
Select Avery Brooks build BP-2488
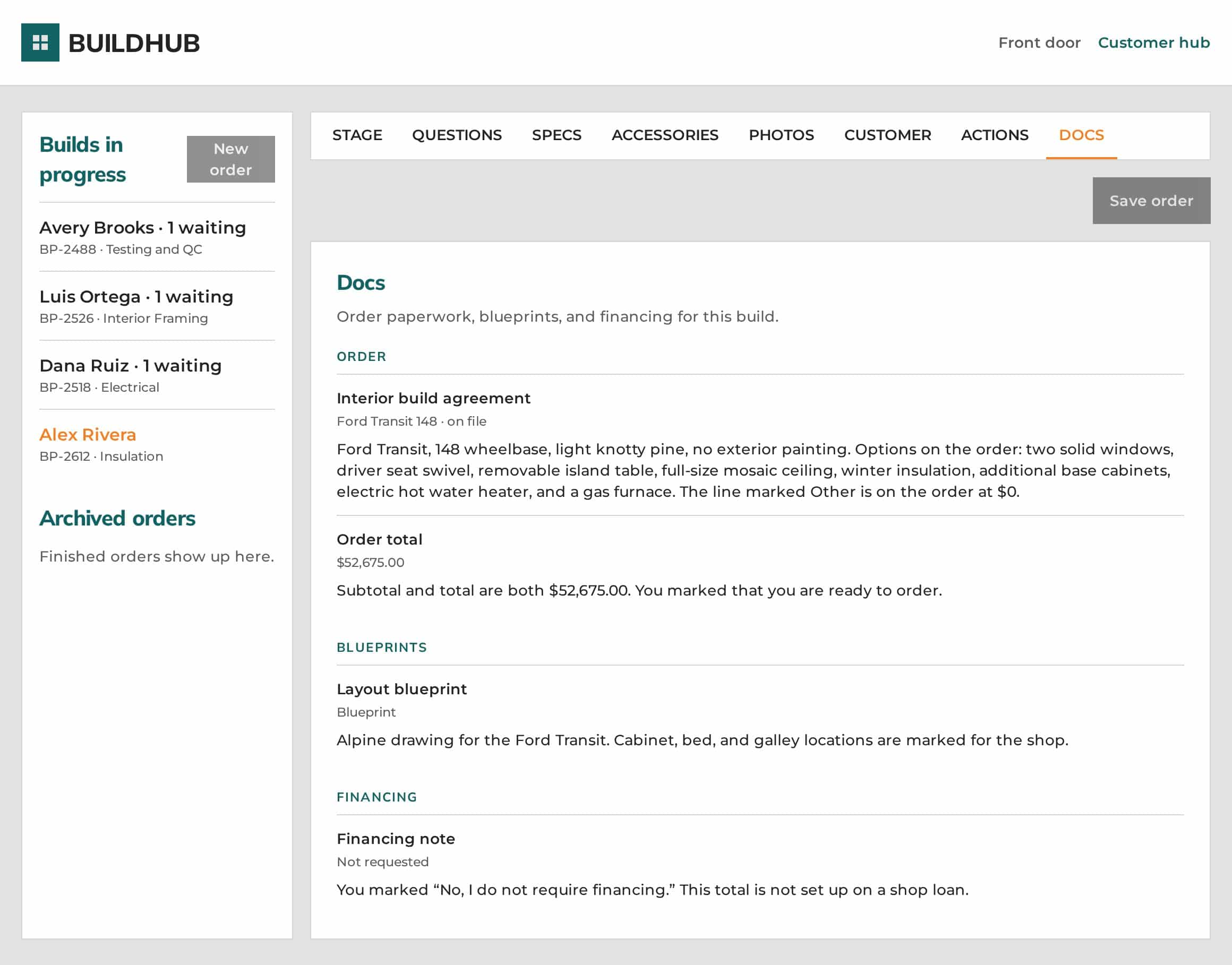157,237
